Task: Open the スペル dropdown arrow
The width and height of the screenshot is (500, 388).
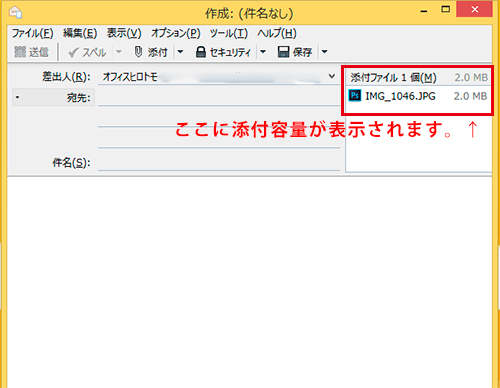Action: 119,52
